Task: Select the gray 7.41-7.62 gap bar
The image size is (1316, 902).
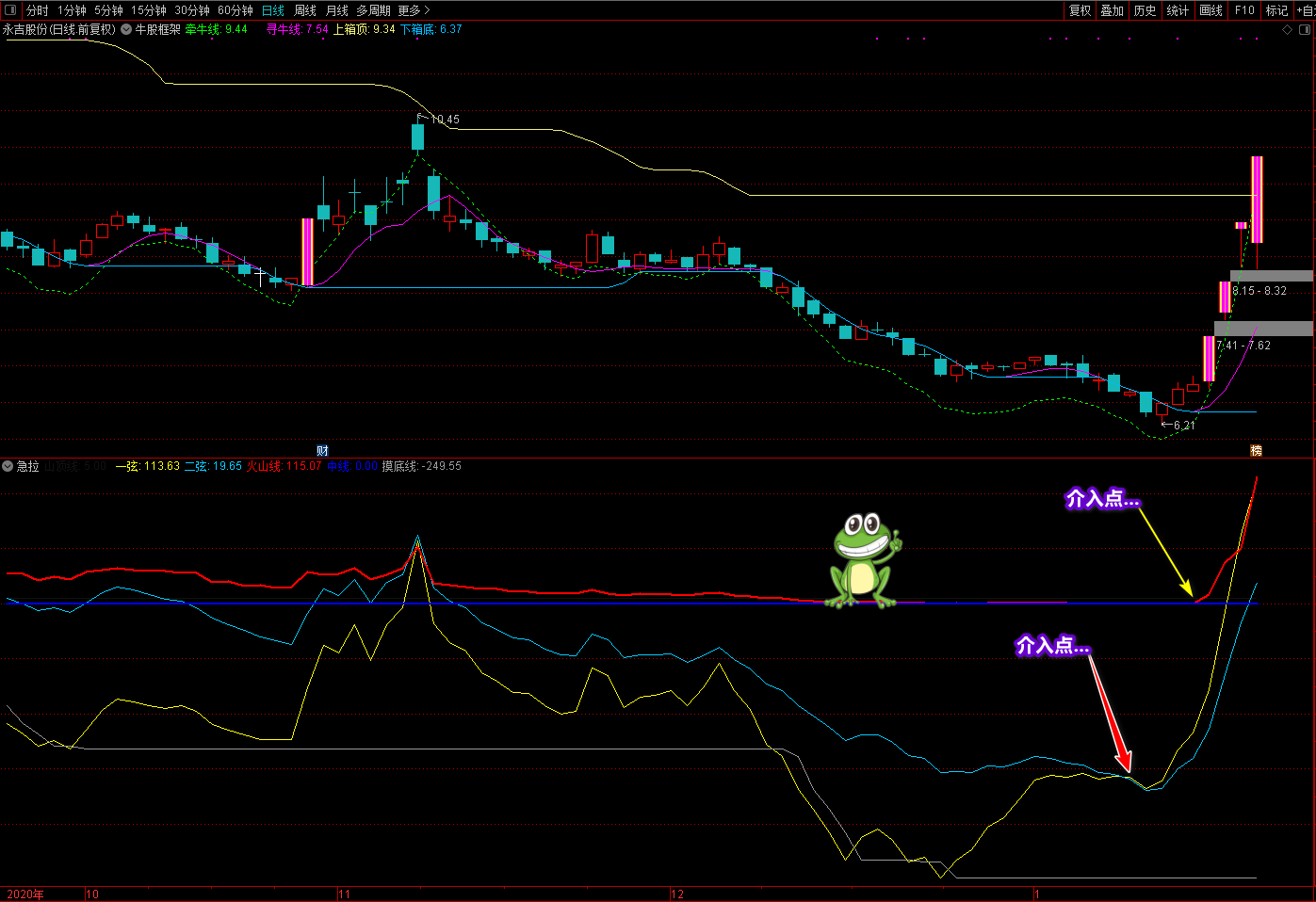Action: click(x=1263, y=329)
